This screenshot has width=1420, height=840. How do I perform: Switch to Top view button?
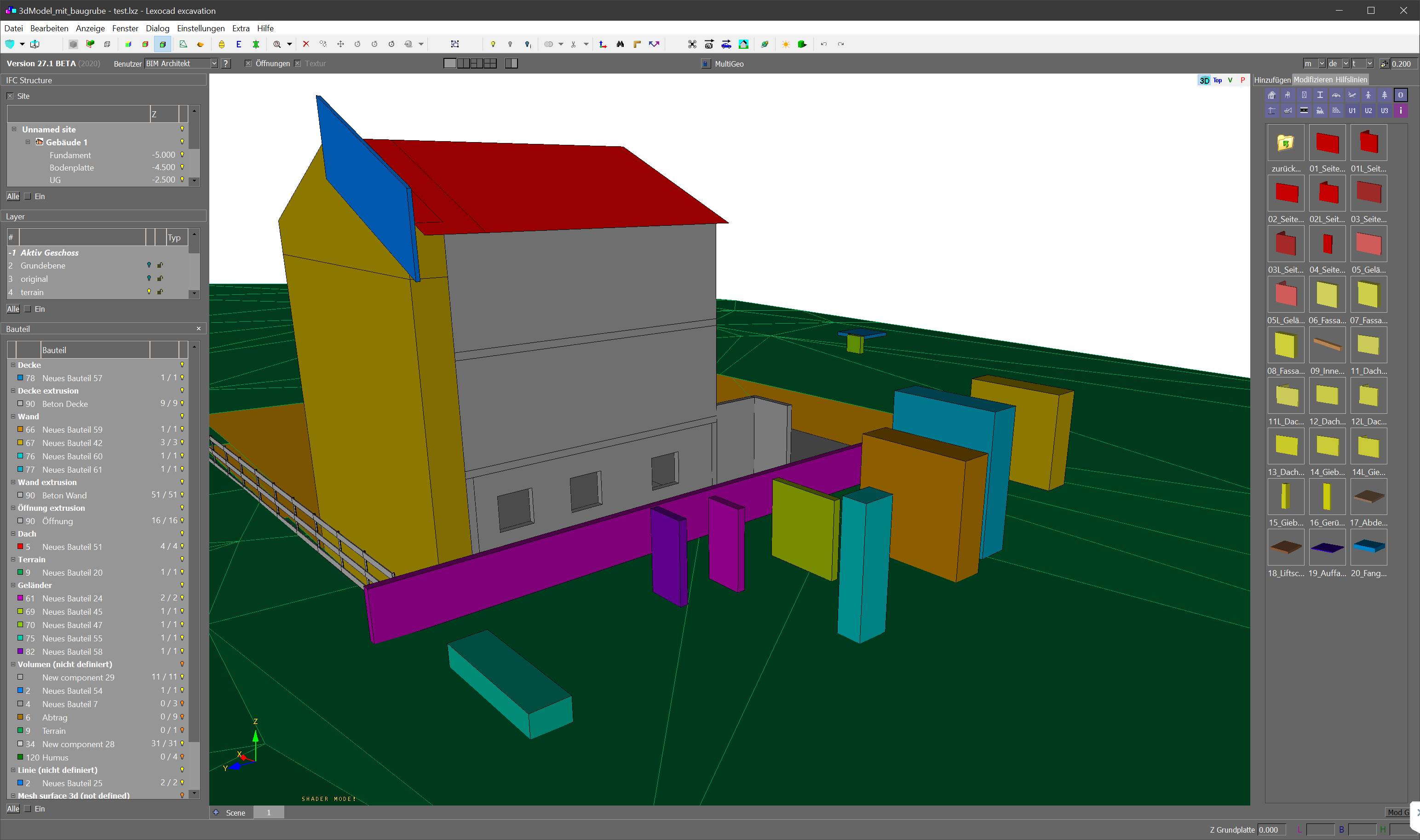point(1217,80)
